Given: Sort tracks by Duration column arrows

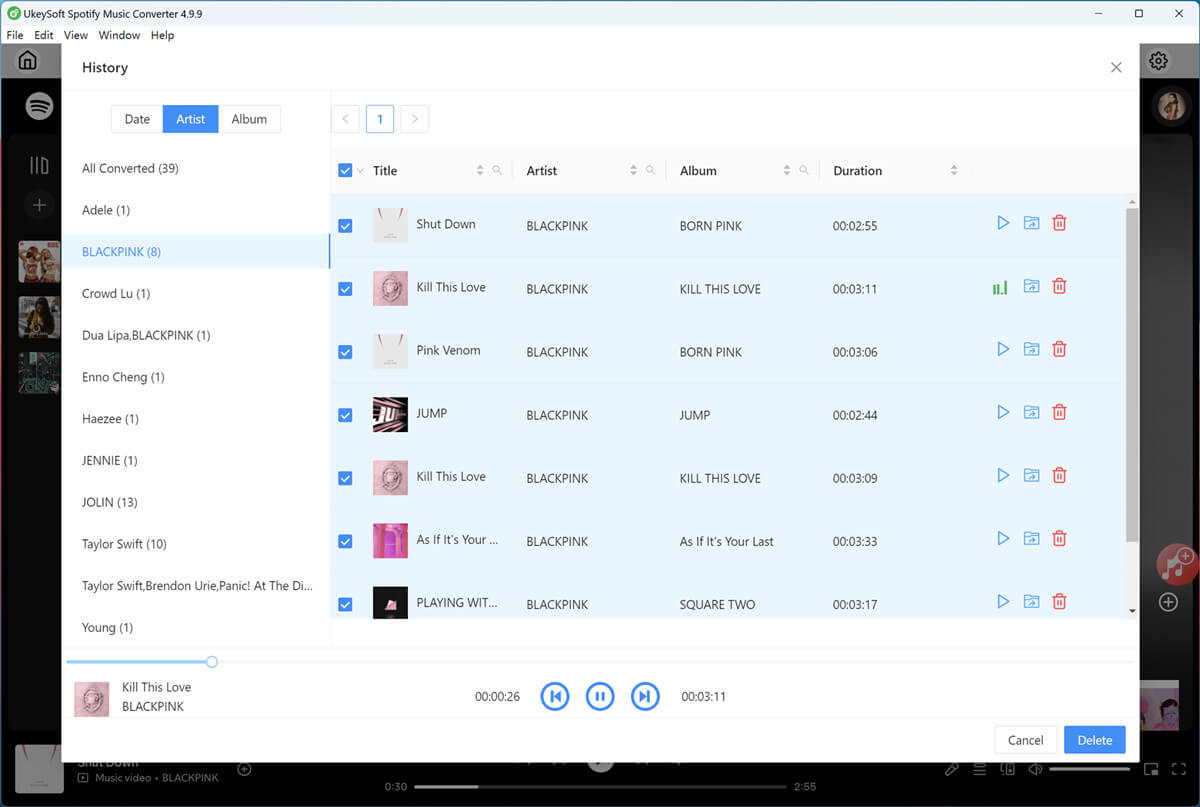Looking at the screenshot, I should pyautogui.click(x=954, y=171).
